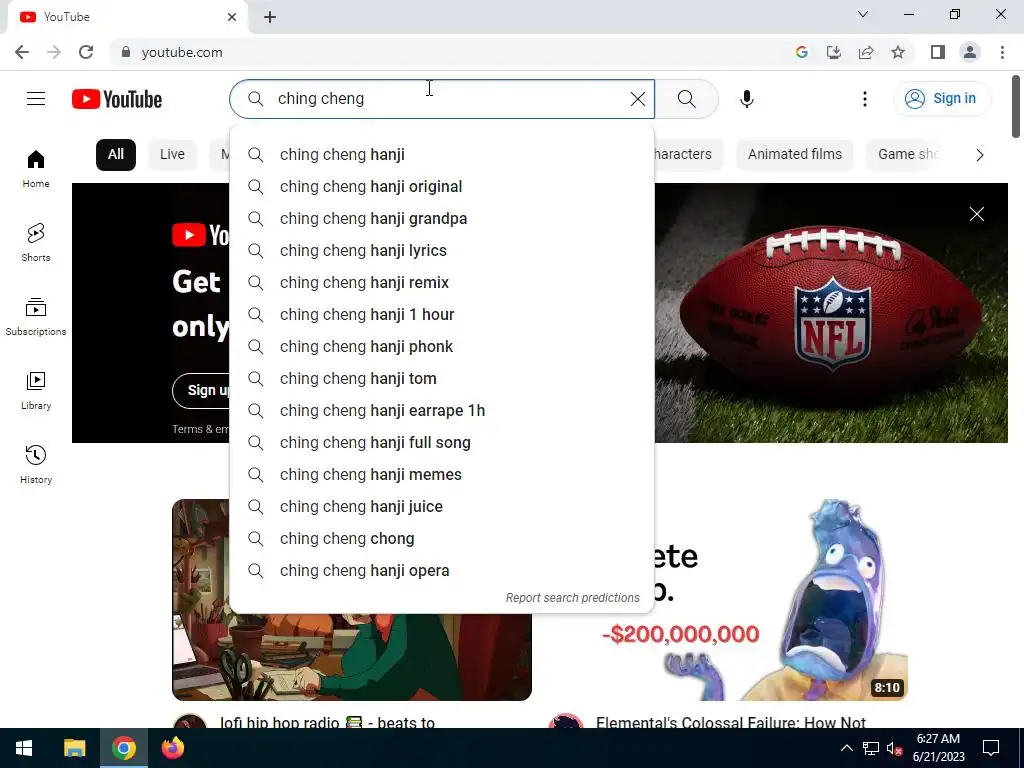Select the Animated films chip

click(795, 155)
